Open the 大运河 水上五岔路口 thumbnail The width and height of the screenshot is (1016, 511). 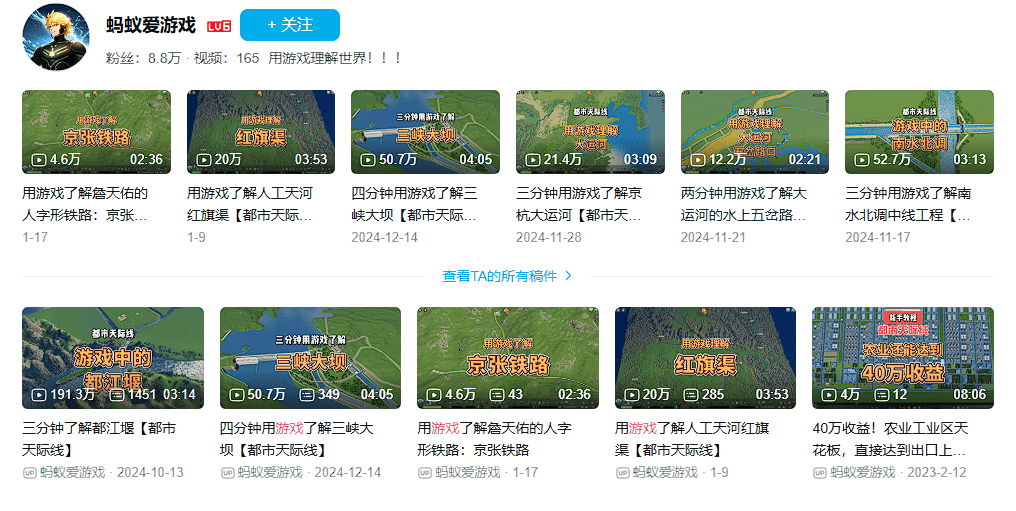click(x=755, y=132)
